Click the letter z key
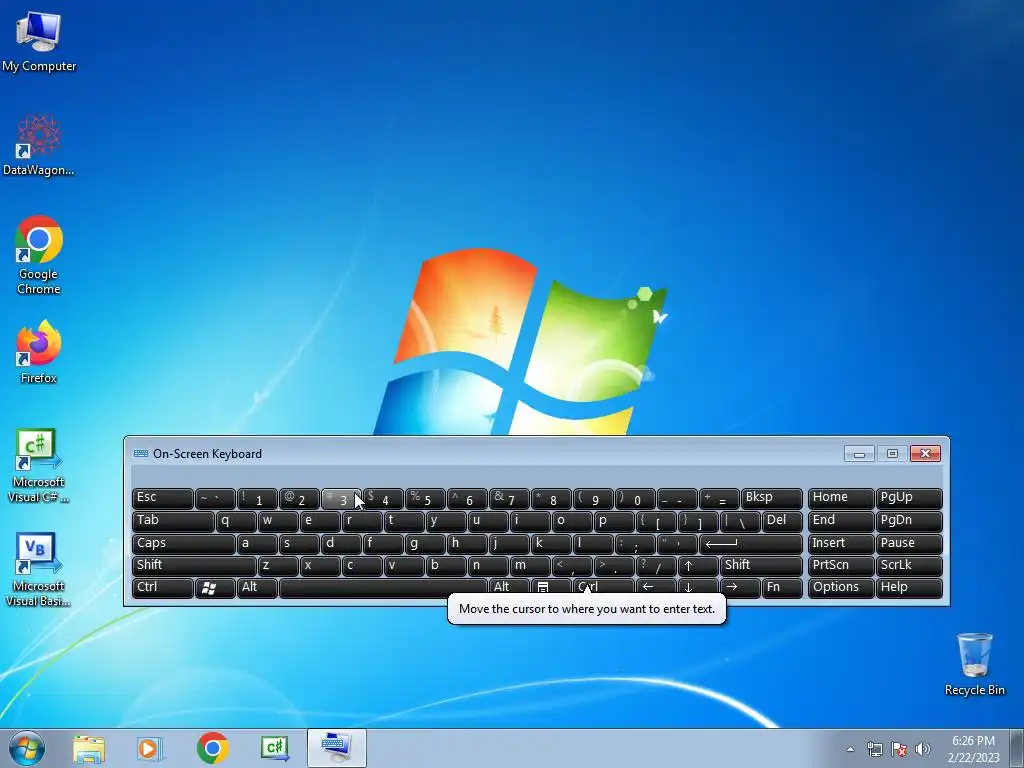Image resolution: width=1024 pixels, height=768 pixels. tap(278, 566)
